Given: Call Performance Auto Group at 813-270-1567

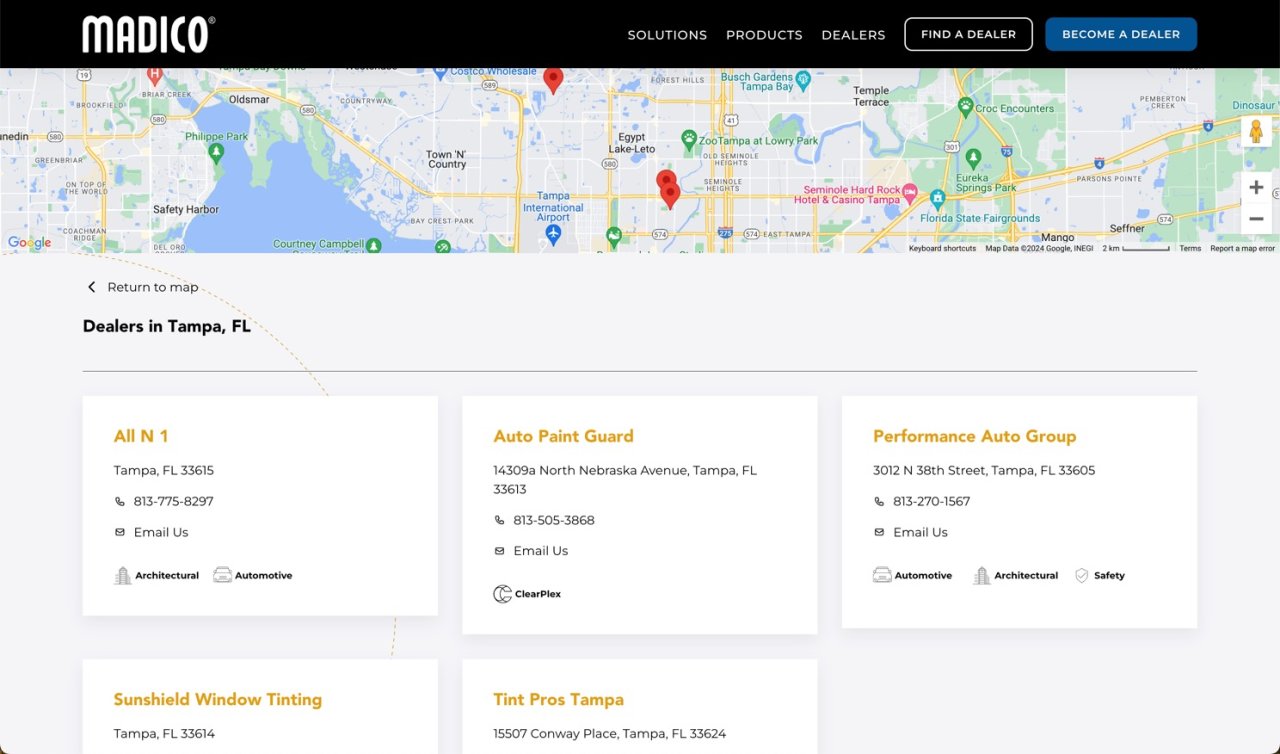Looking at the screenshot, I should (932, 501).
